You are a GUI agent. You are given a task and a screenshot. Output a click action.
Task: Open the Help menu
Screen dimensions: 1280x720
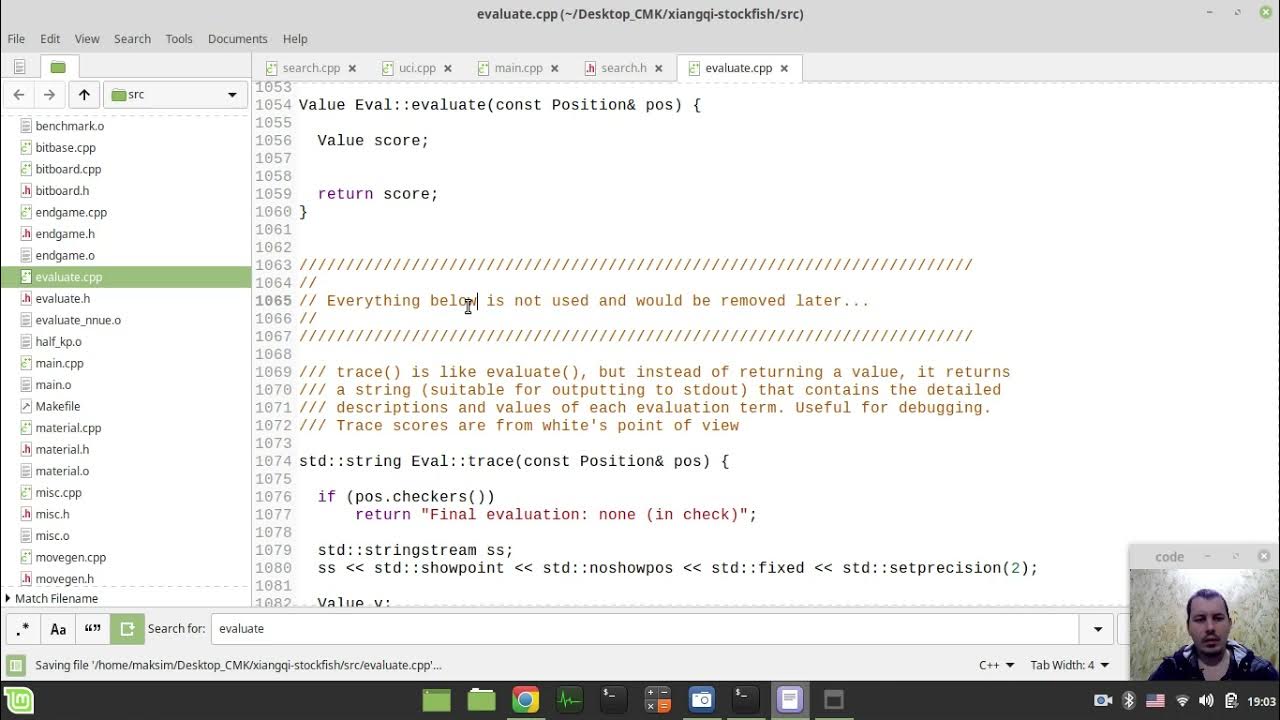click(x=295, y=38)
